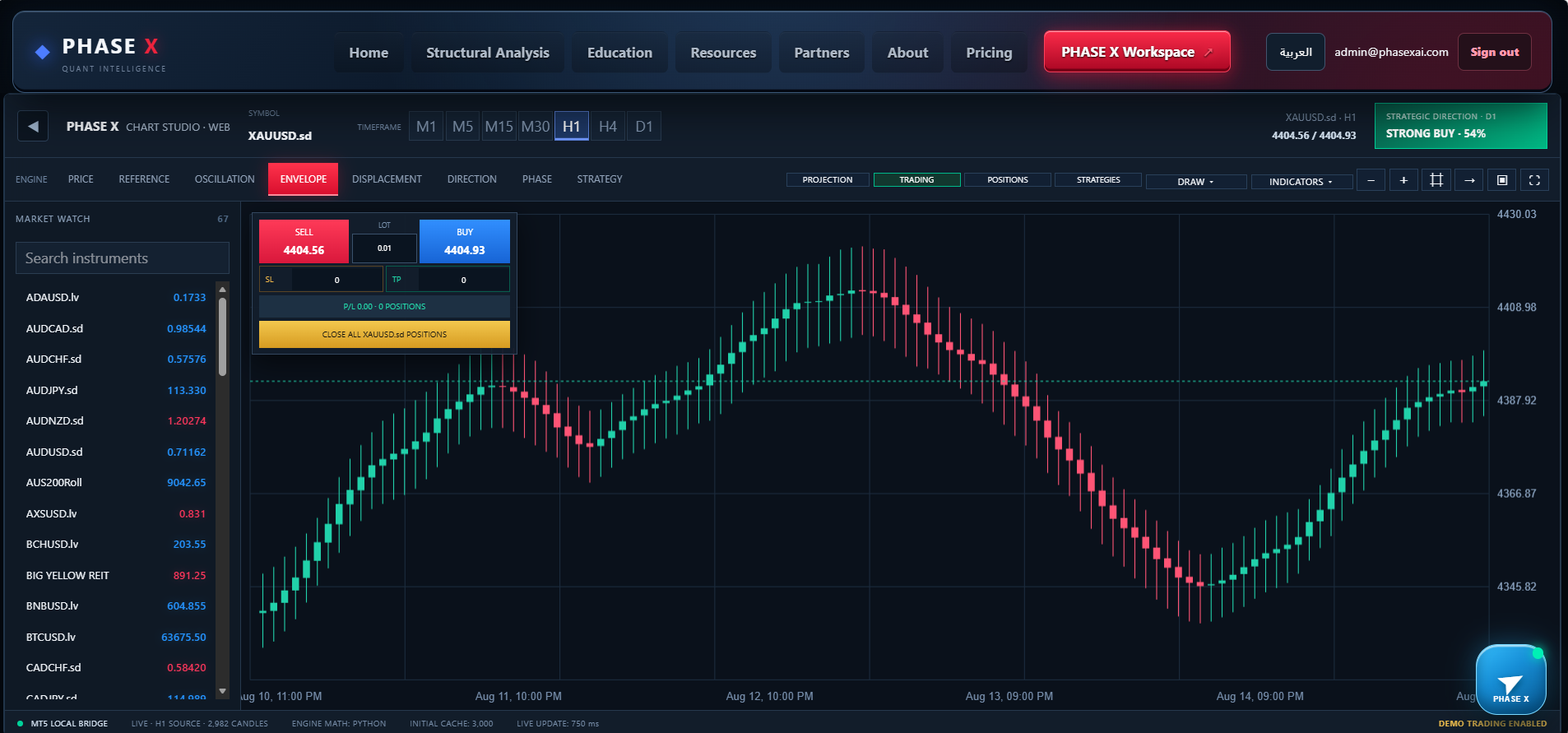Select AUDJPY.sd in market watch
This screenshot has width=1568, height=733.
click(x=116, y=390)
